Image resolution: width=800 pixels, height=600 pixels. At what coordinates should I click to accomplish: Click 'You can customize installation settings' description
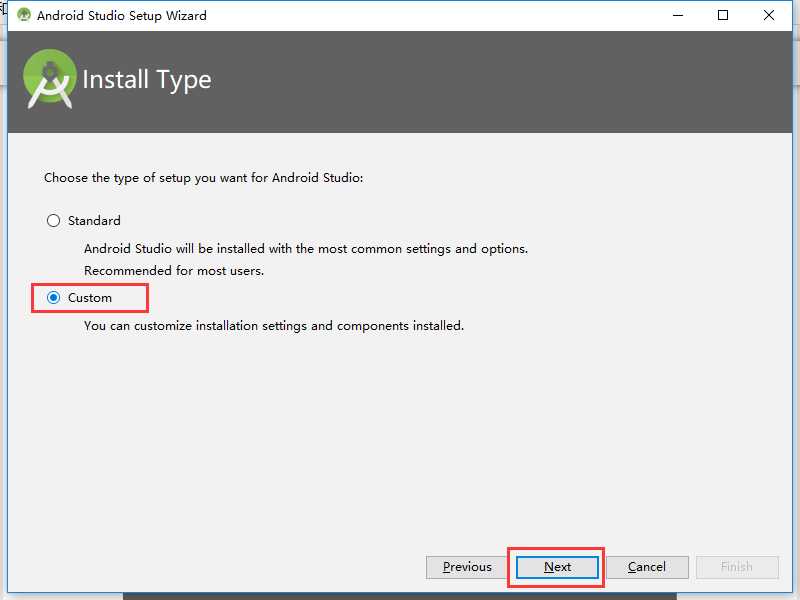click(x=274, y=326)
